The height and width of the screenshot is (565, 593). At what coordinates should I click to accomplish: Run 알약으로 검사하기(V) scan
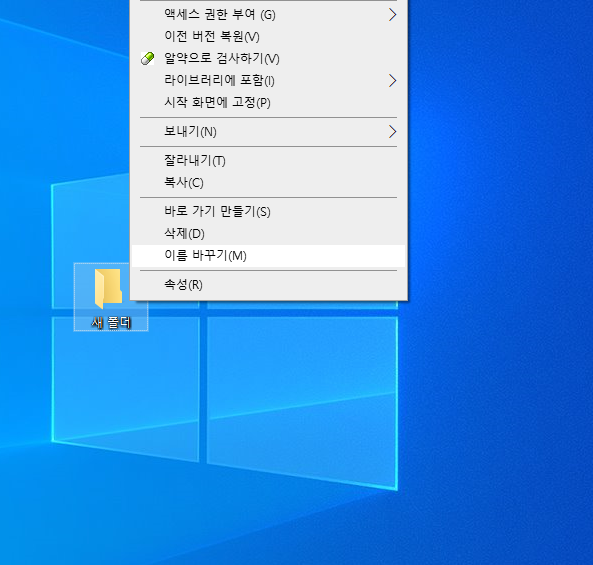(x=269, y=59)
